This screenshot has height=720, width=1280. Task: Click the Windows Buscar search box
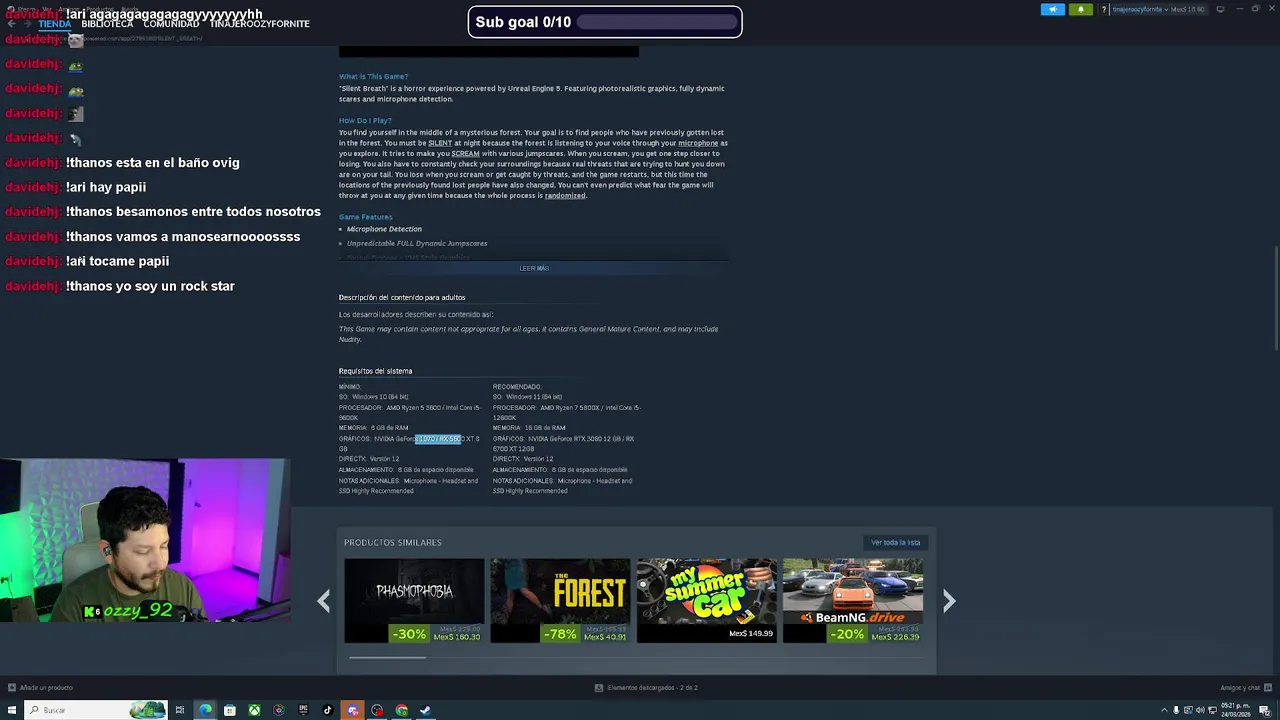click(x=96, y=710)
